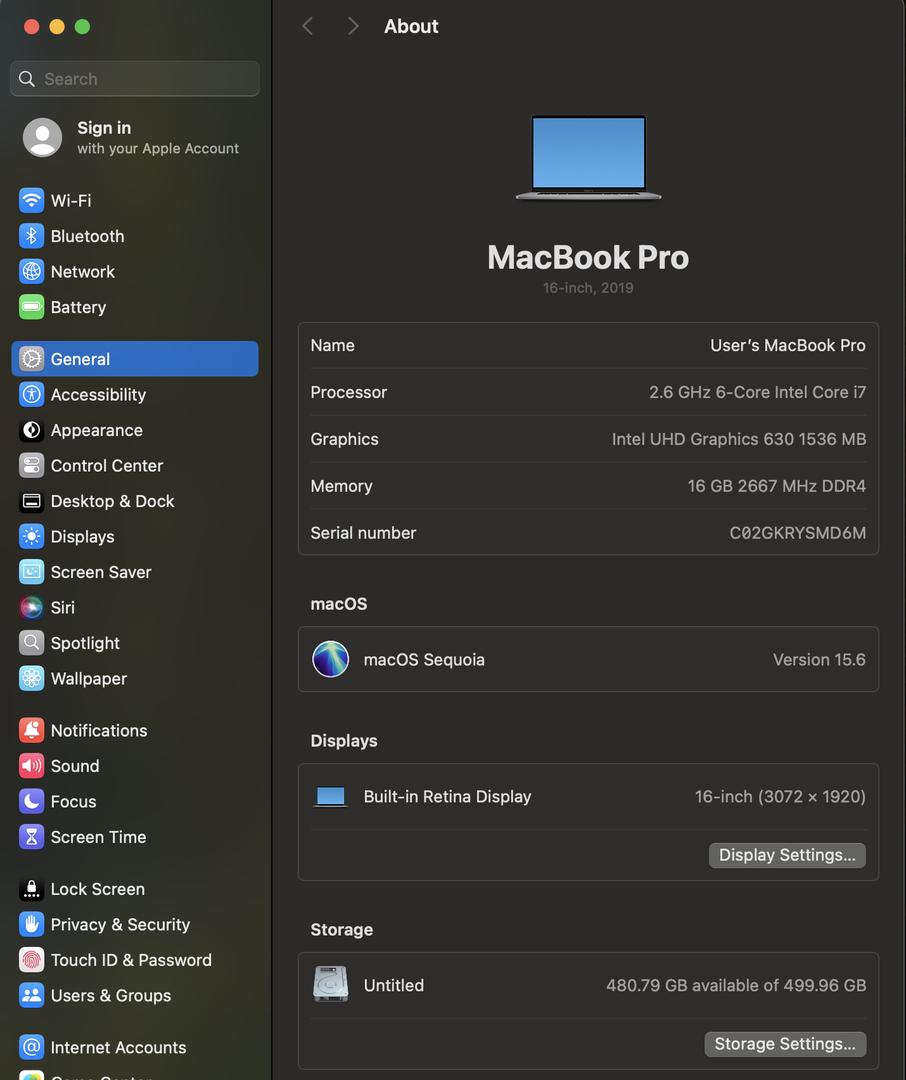
Task: Click the Apple Account avatar icon
Action: pos(42,137)
